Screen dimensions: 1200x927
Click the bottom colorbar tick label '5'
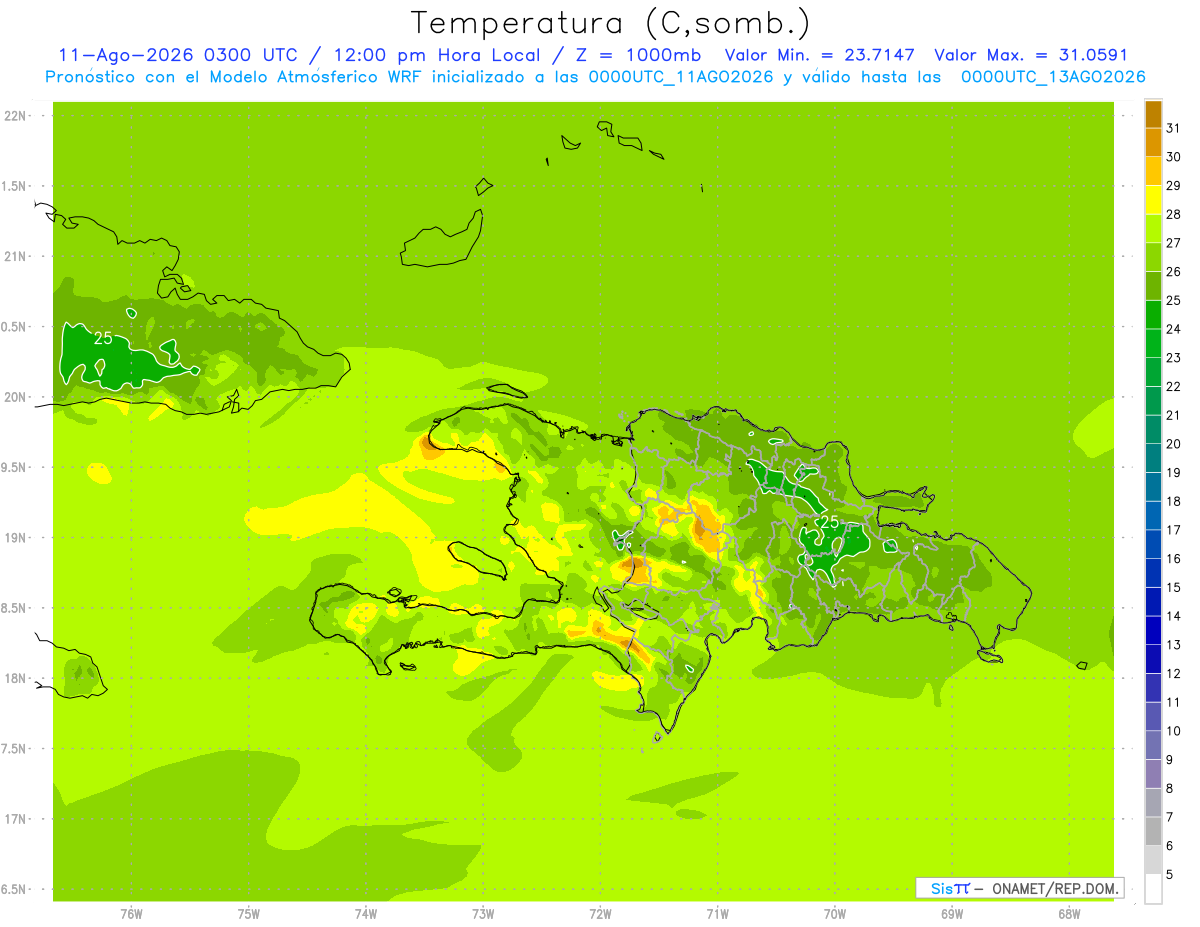pyautogui.click(x=1170, y=875)
